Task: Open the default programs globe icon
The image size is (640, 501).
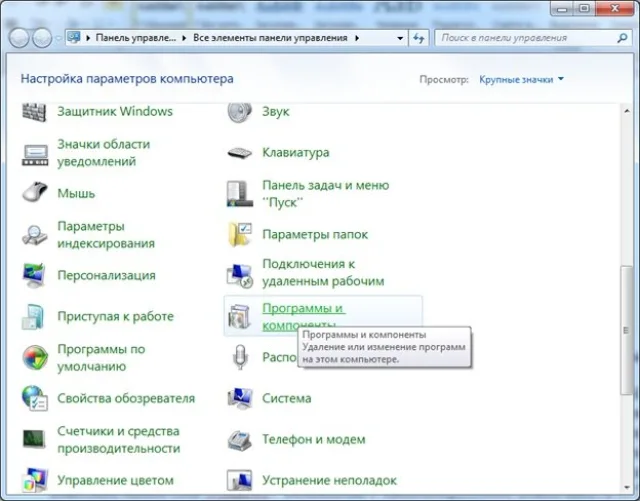Action: pyautogui.click(x=35, y=358)
